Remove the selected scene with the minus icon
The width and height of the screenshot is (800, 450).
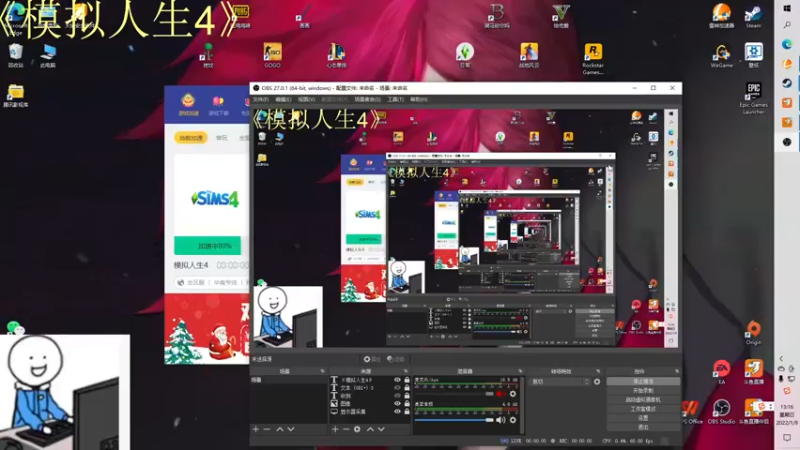[266, 429]
